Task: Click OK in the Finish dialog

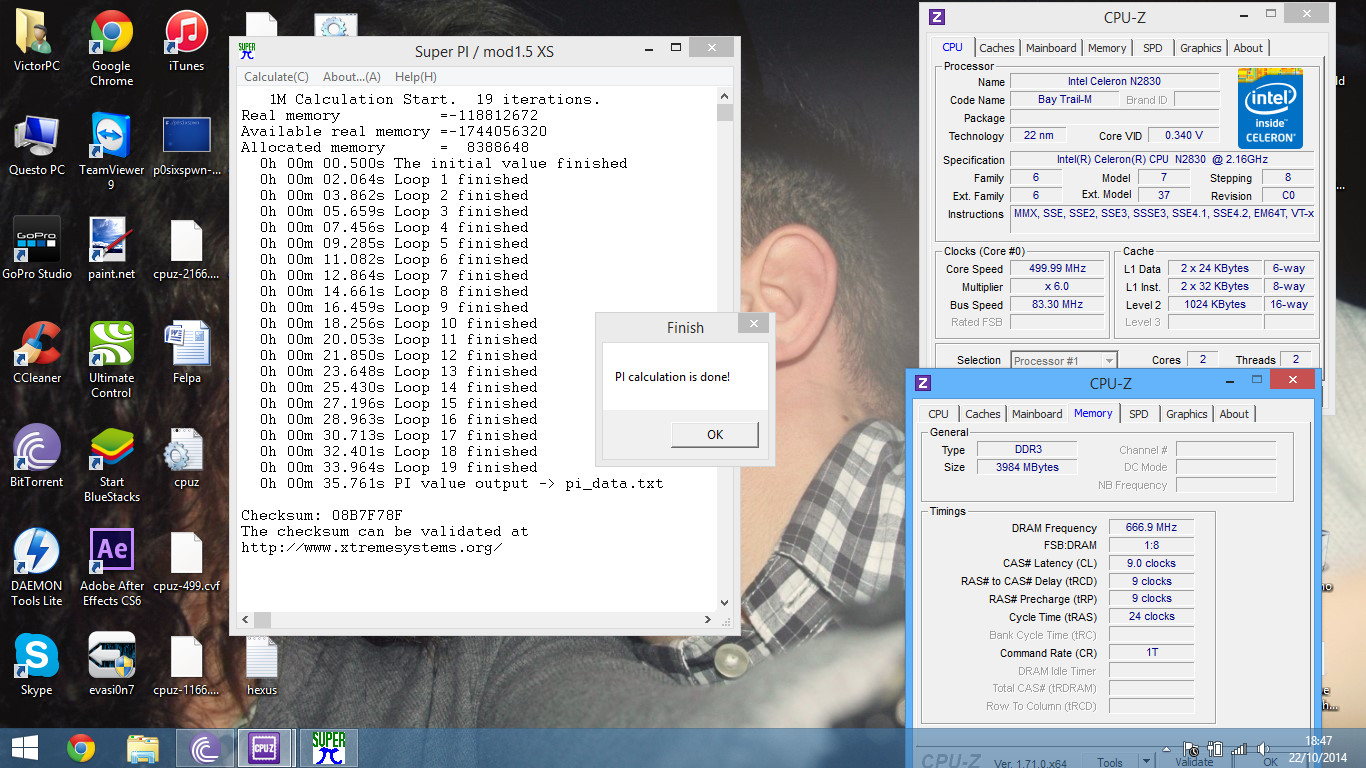Action: 715,435
